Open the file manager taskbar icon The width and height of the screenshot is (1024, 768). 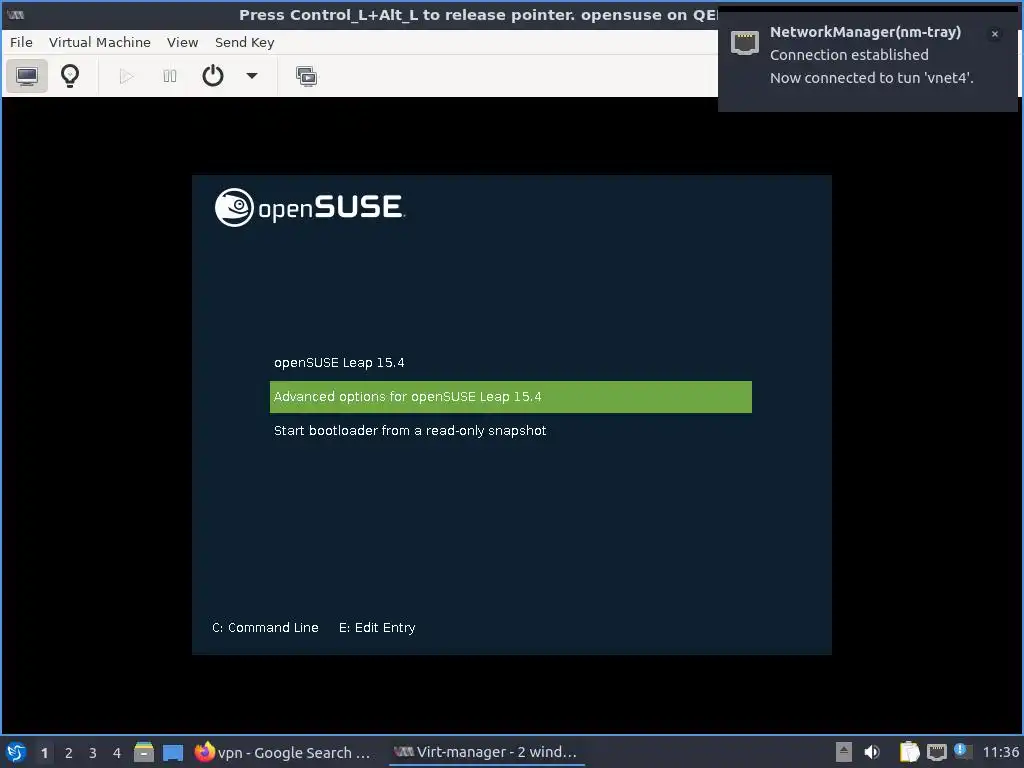[144, 752]
